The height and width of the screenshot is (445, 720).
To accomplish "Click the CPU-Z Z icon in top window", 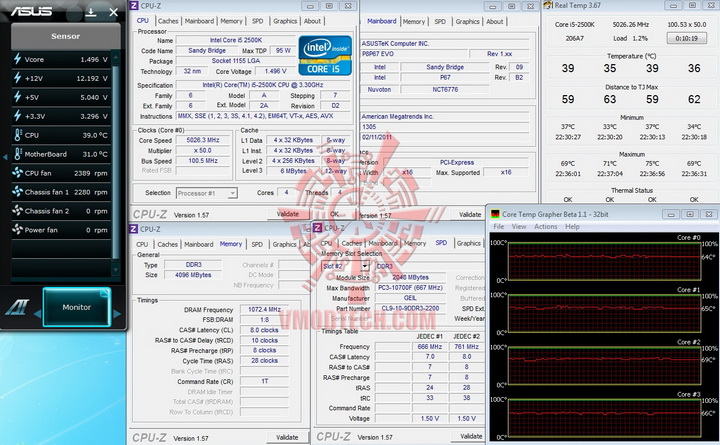I will tap(134, 6).
